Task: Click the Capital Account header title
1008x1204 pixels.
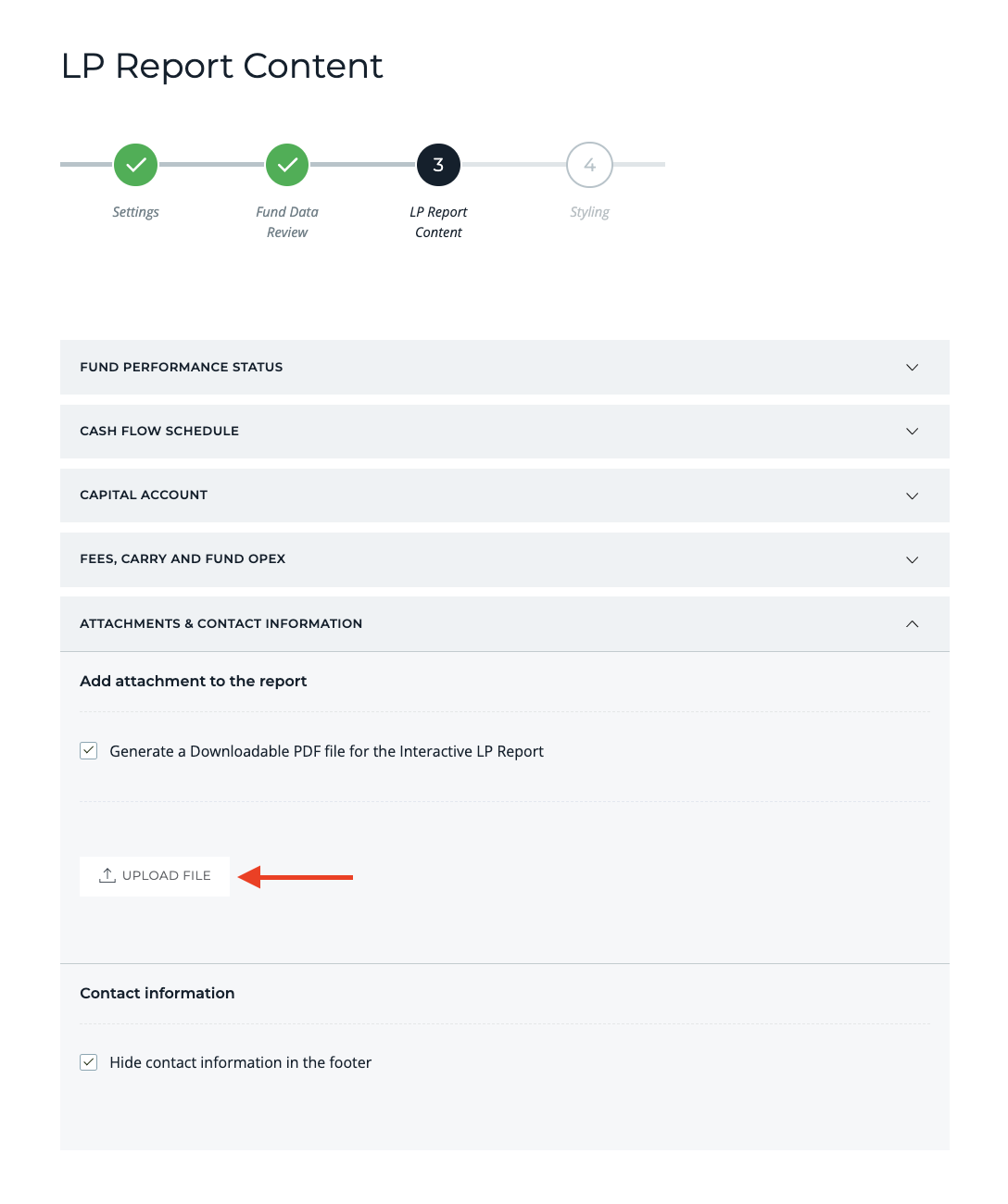Action: [144, 495]
